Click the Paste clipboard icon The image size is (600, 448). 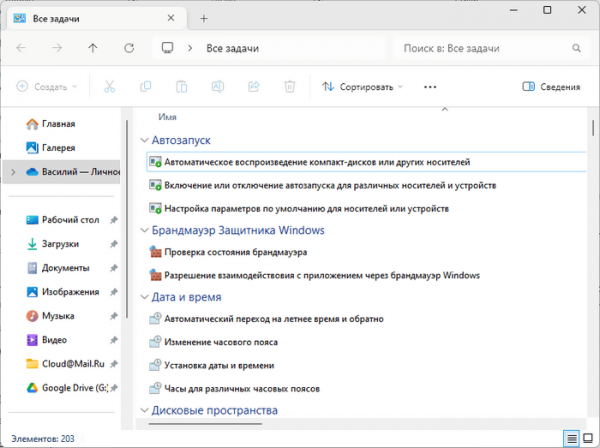tap(181, 87)
